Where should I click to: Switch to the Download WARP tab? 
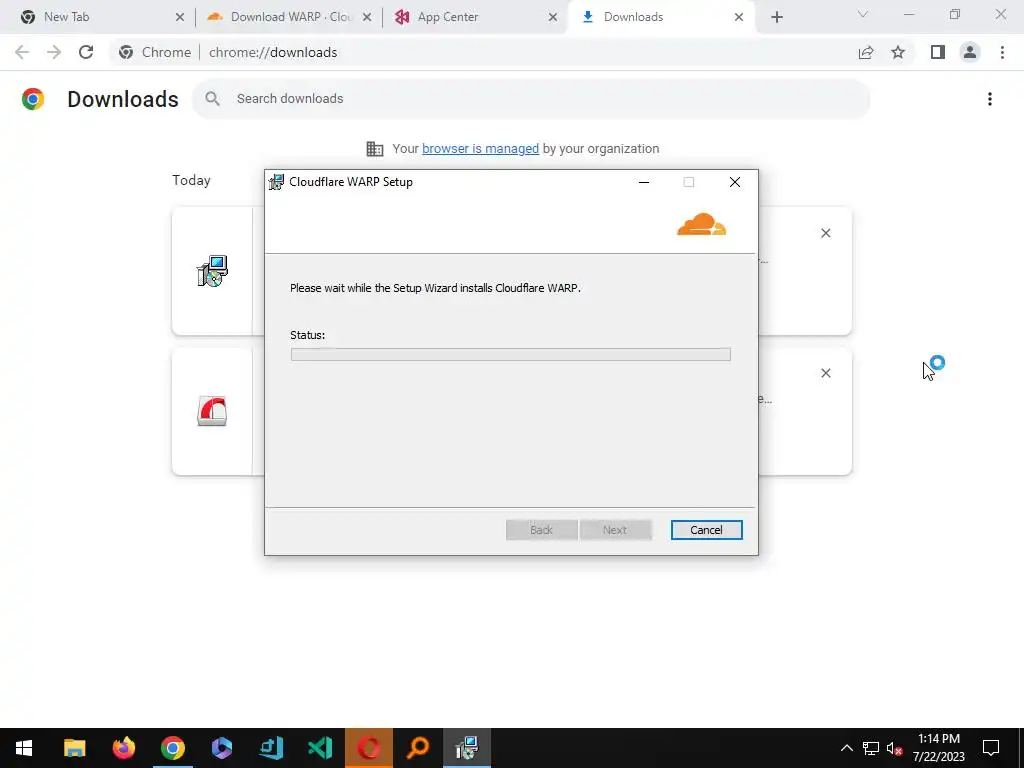click(x=287, y=17)
